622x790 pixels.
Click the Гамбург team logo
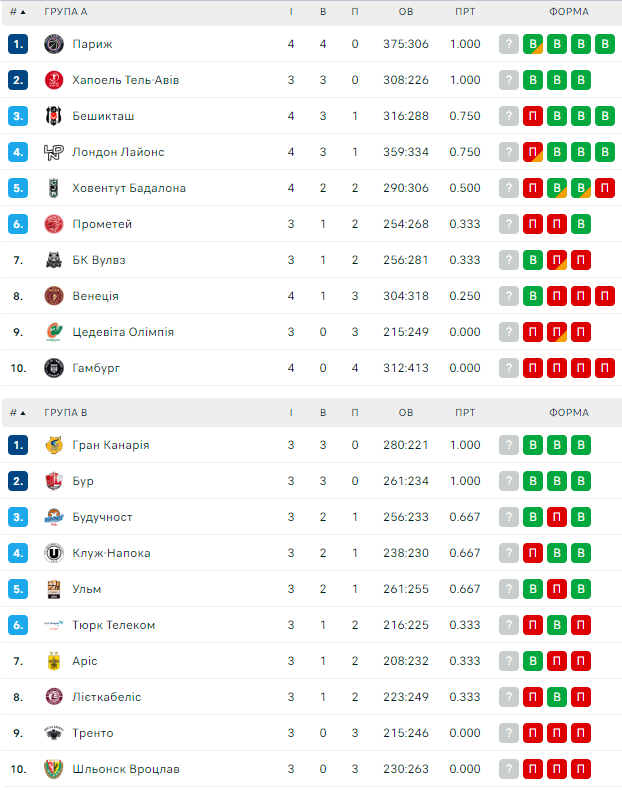click(x=54, y=368)
